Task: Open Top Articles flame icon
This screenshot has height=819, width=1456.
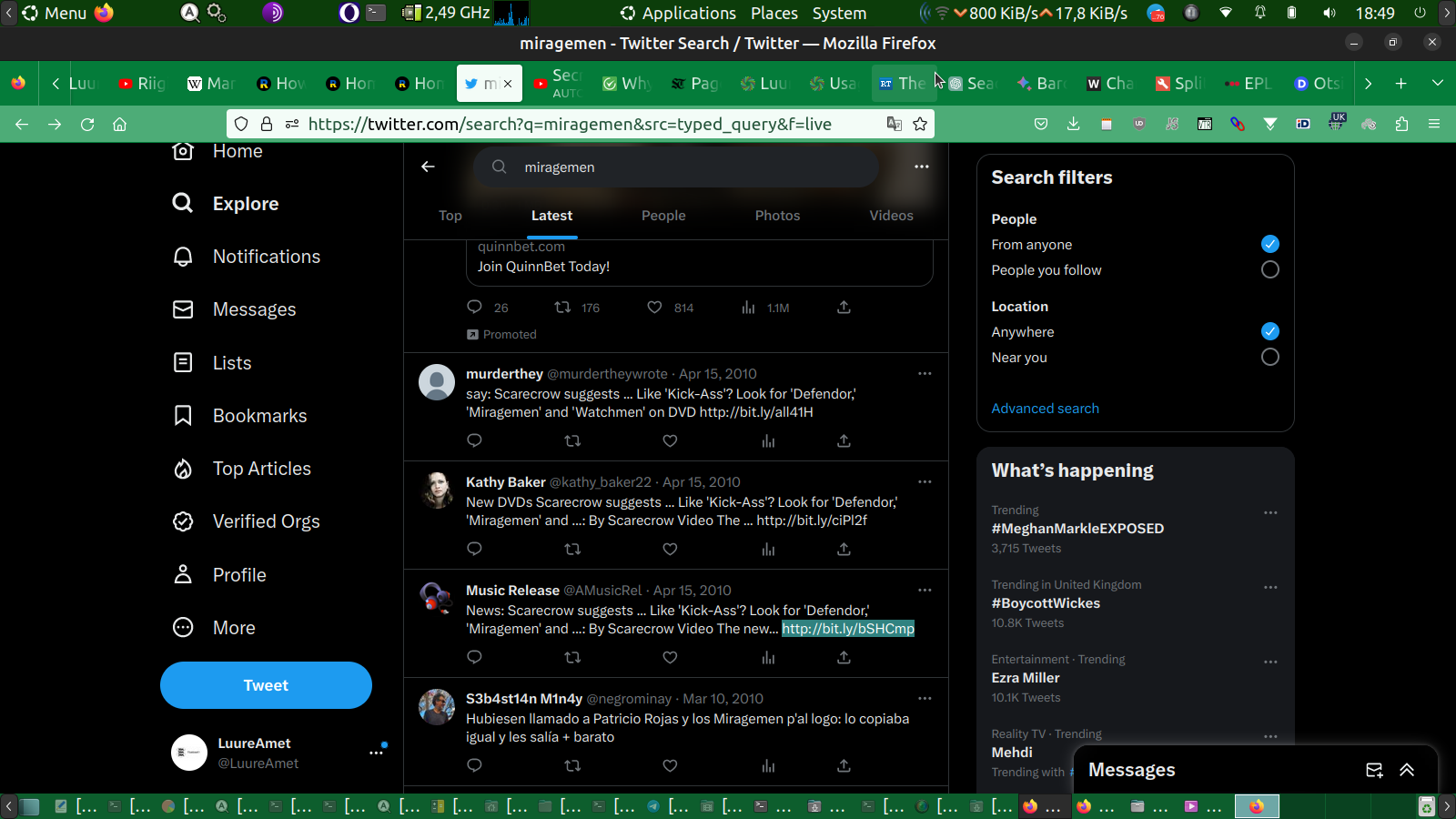Action: tap(183, 469)
